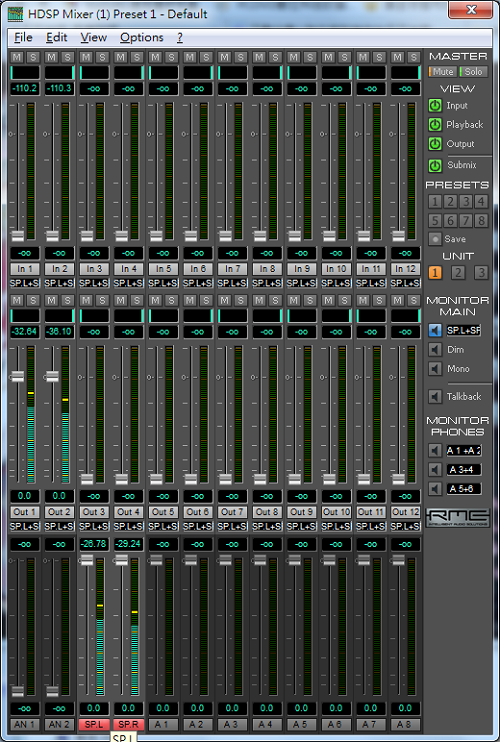
Task: Open routing selector under Out 7
Action: tap(232, 526)
